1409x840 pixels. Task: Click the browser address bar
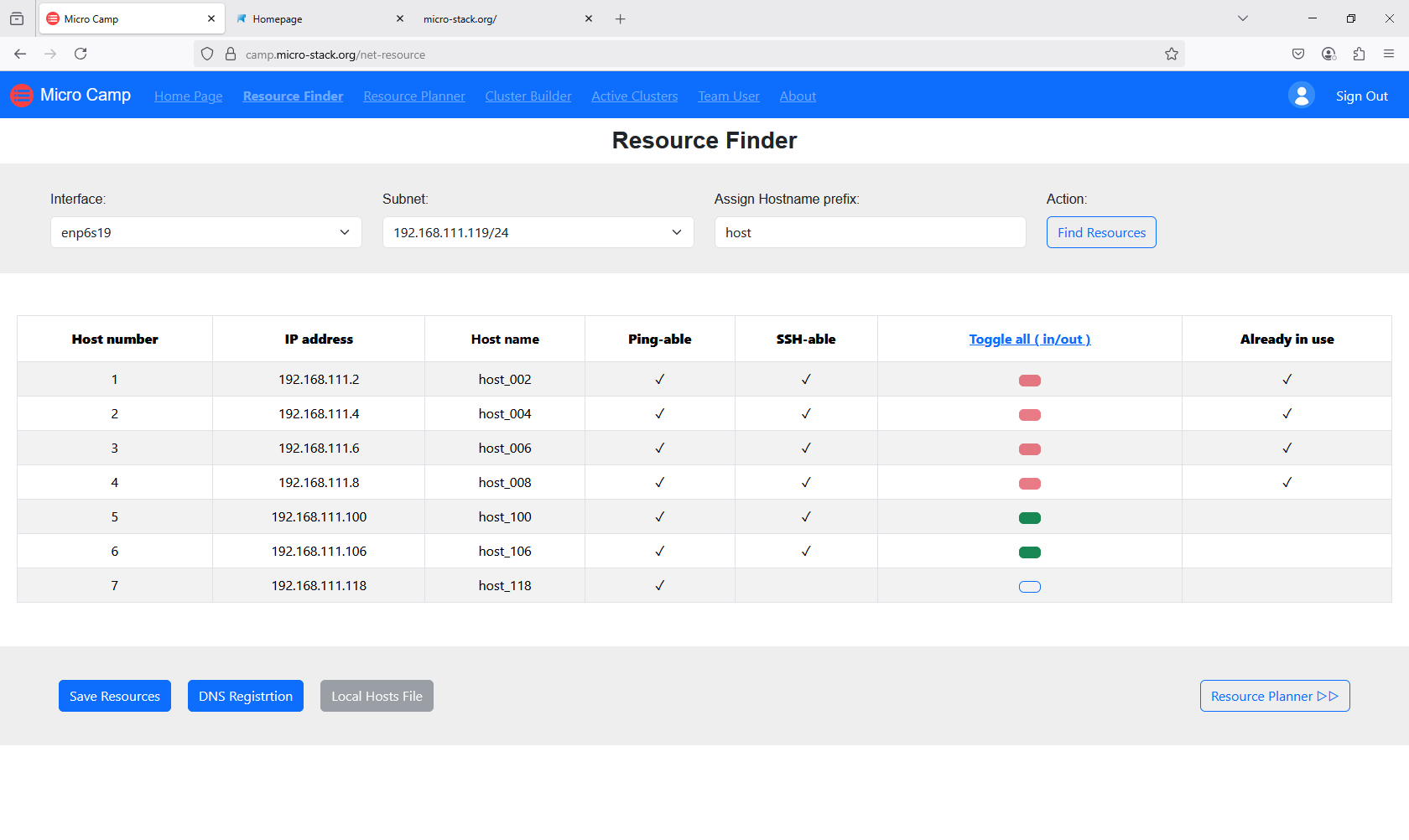(x=688, y=54)
